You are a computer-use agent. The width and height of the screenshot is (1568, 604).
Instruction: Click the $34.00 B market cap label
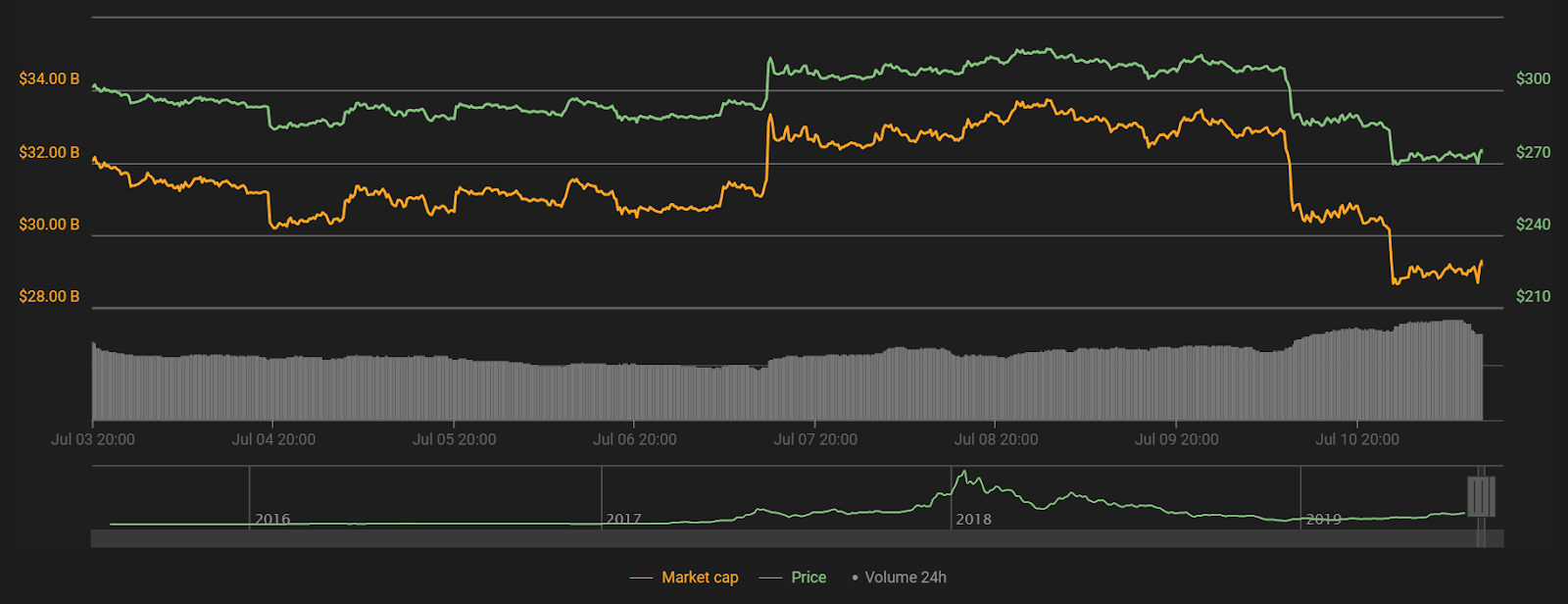pyautogui.click(x=49, y=78)
